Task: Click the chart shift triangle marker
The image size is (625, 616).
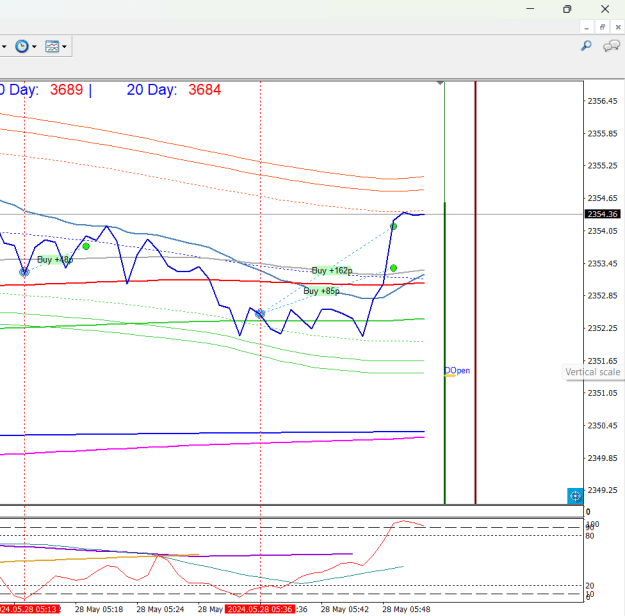Action: [x=440, y=83]
